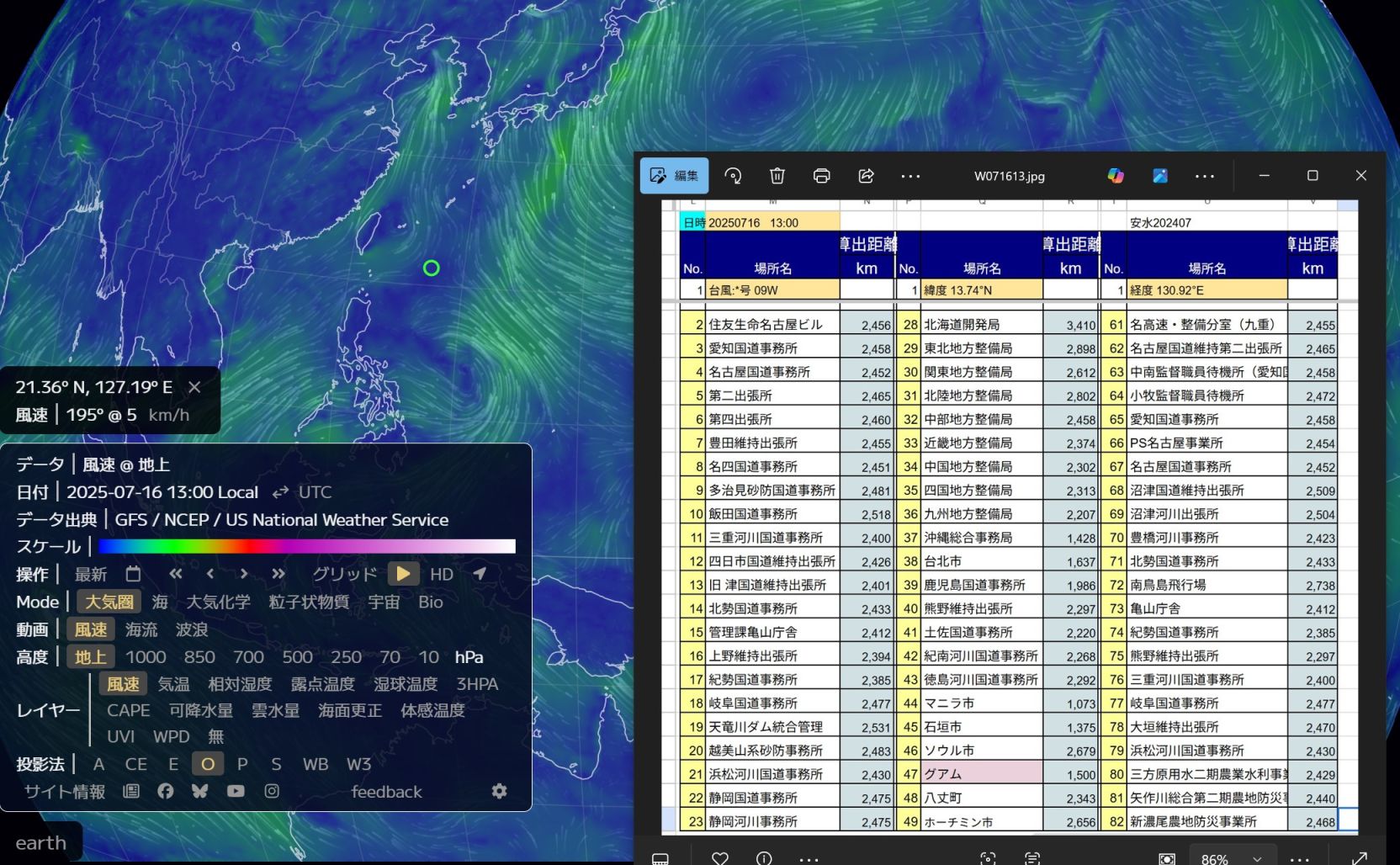Set height to 250 hPa
1400x865 pixels.
tap(346, 657)
